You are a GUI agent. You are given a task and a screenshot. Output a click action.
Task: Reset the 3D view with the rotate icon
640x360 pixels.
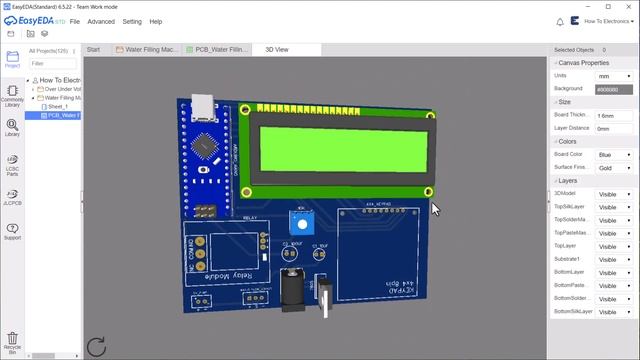pyautogui.click(x=96, y=347)
